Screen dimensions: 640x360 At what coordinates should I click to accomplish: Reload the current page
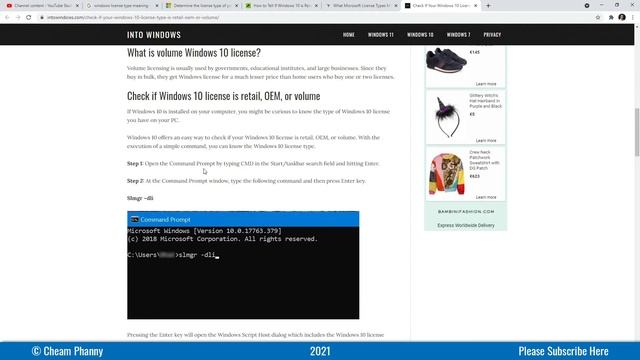(29, 18)
